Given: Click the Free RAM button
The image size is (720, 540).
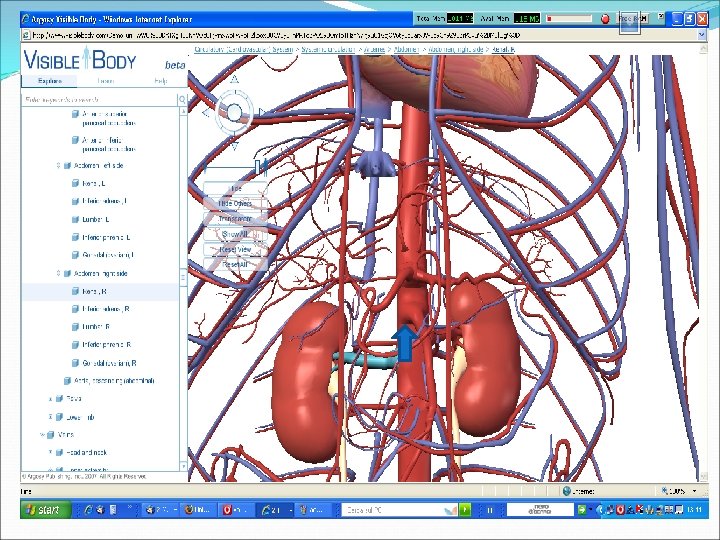Looking at the screenshot, I should pos(633,19).
